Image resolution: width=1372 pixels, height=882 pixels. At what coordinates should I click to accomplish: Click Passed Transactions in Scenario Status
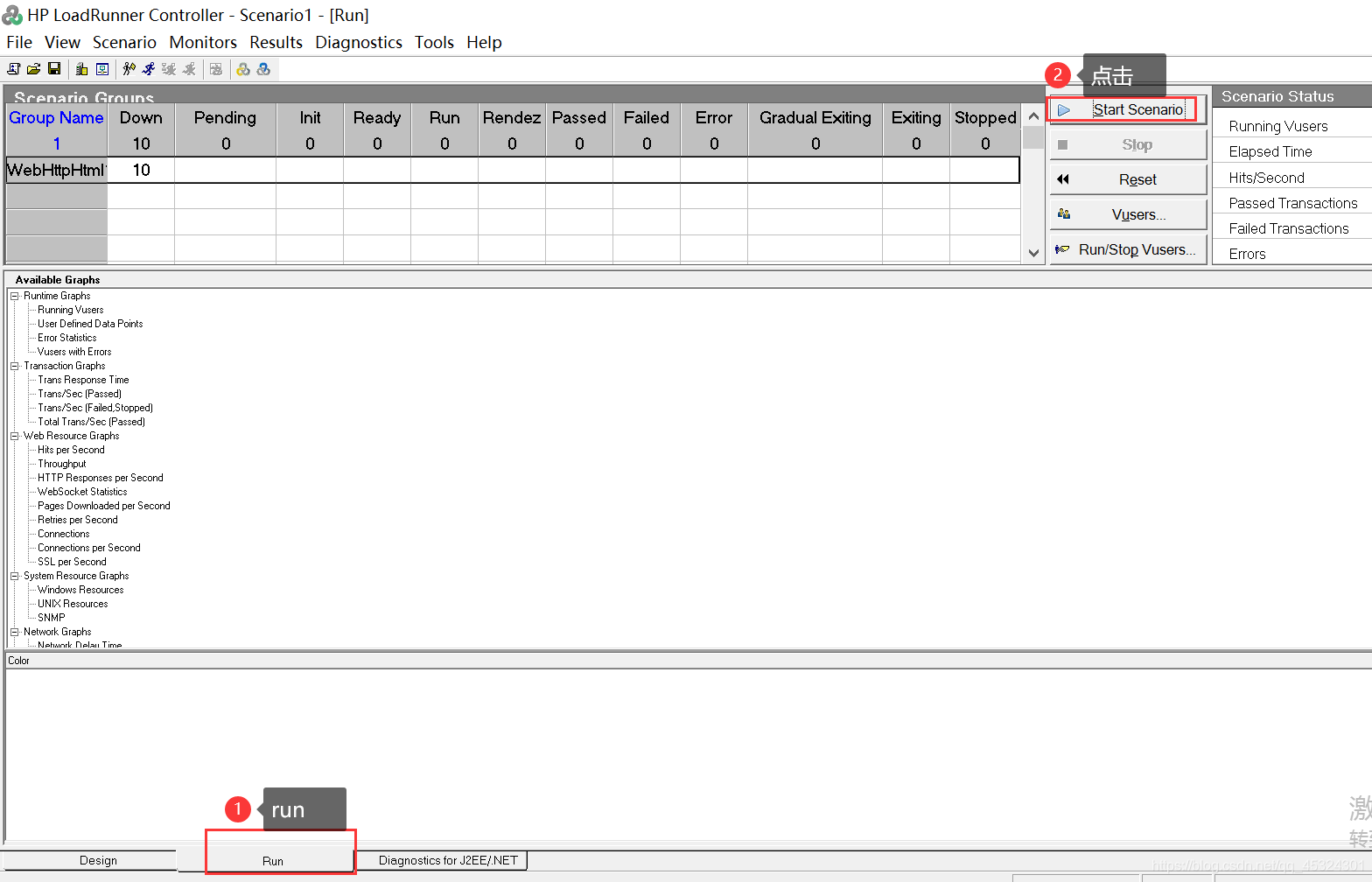pyautogui.click(x=1293, y=203)
